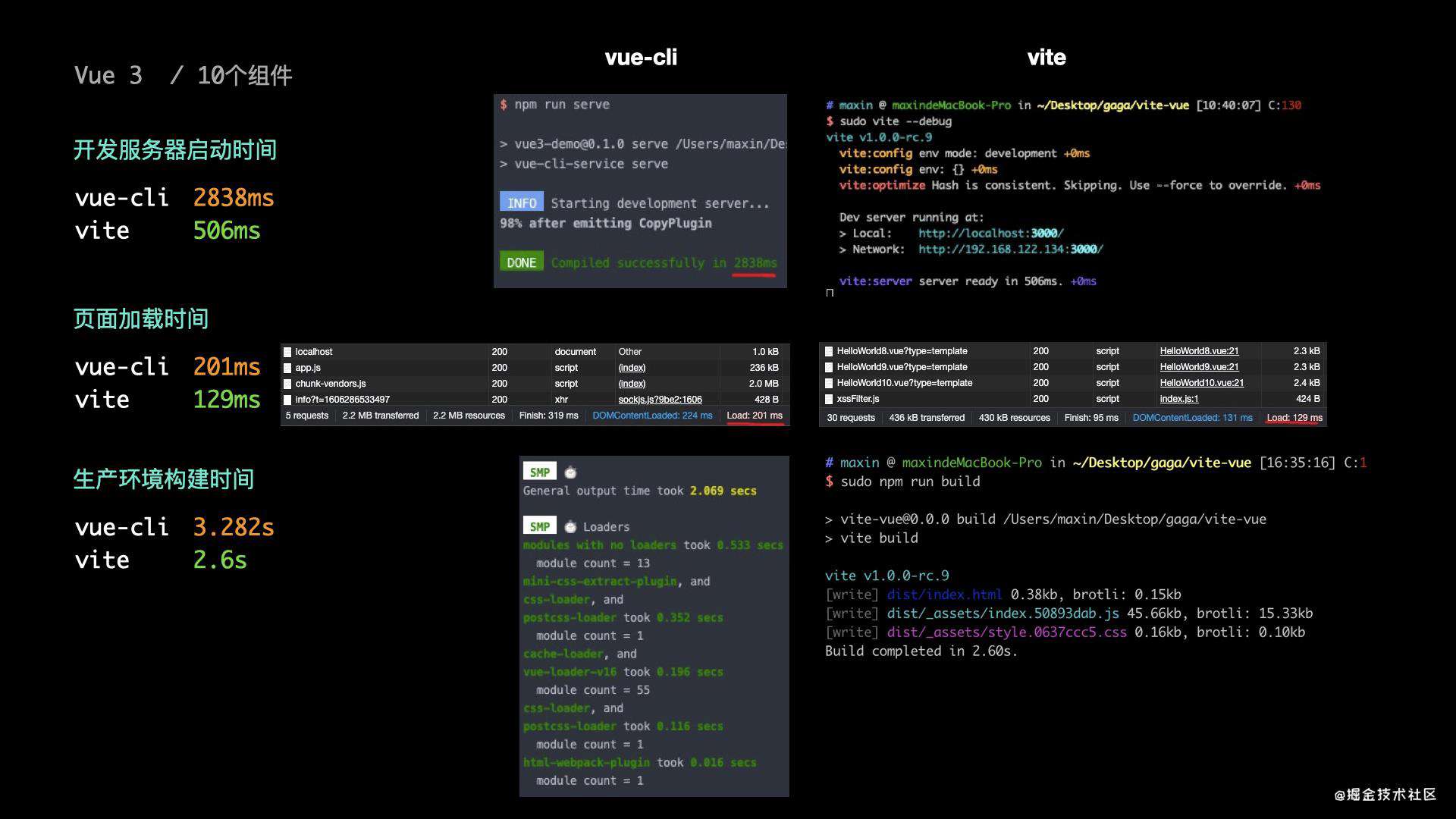Click the file icon beside chunk-vendors.js row
1456x819 pixels.
[x=287, y=384]
